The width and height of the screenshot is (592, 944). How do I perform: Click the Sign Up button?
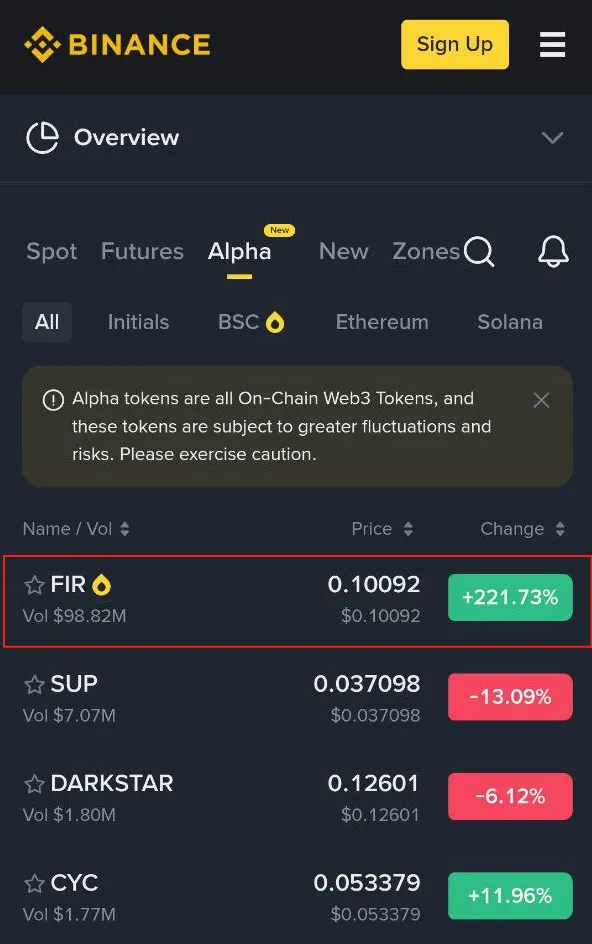coord(455,45)
